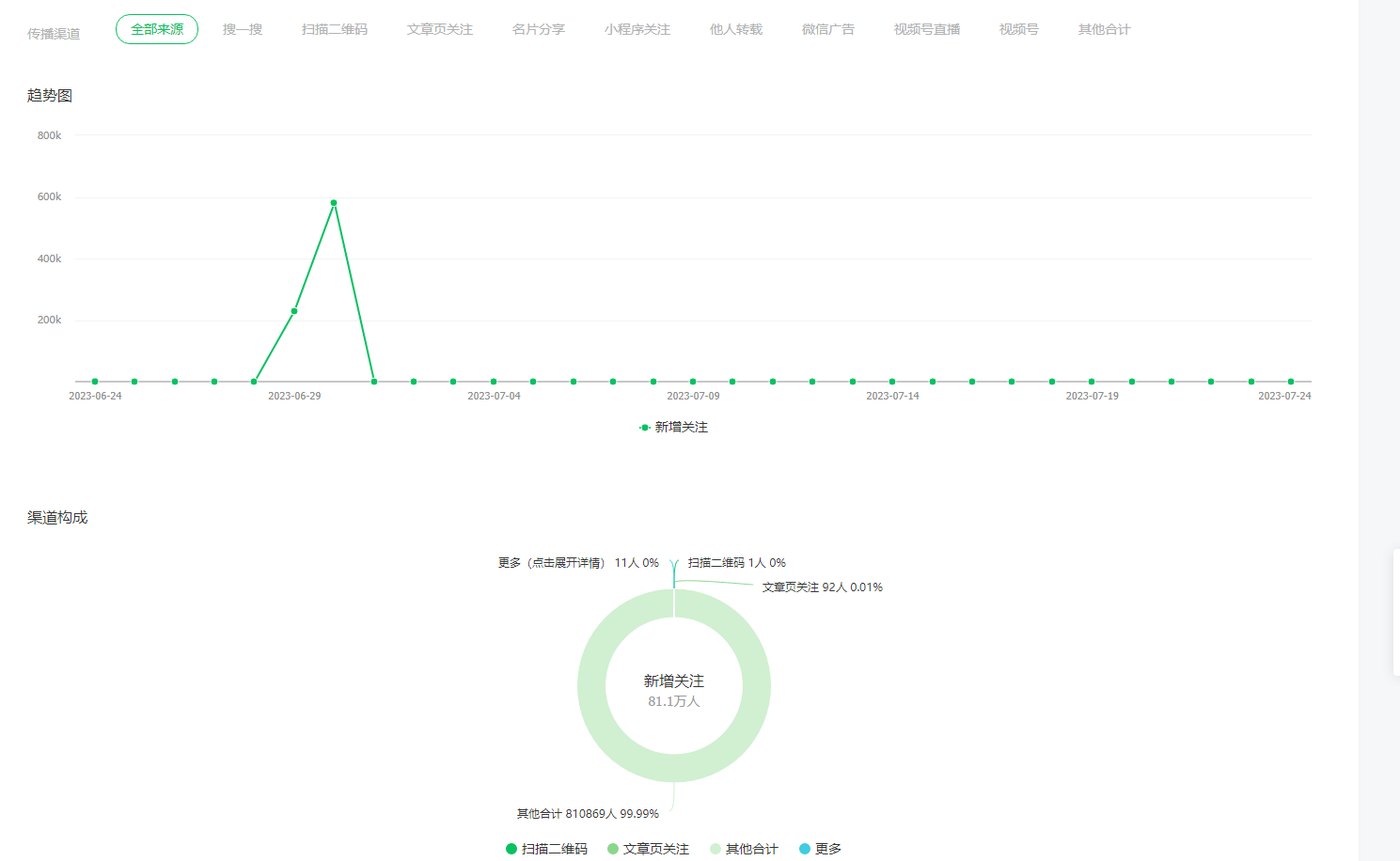This screenshot has height=861, width=1400.
Task: Click the 2023-07-14 data point on trend line
Action: [x=892, y=382]
